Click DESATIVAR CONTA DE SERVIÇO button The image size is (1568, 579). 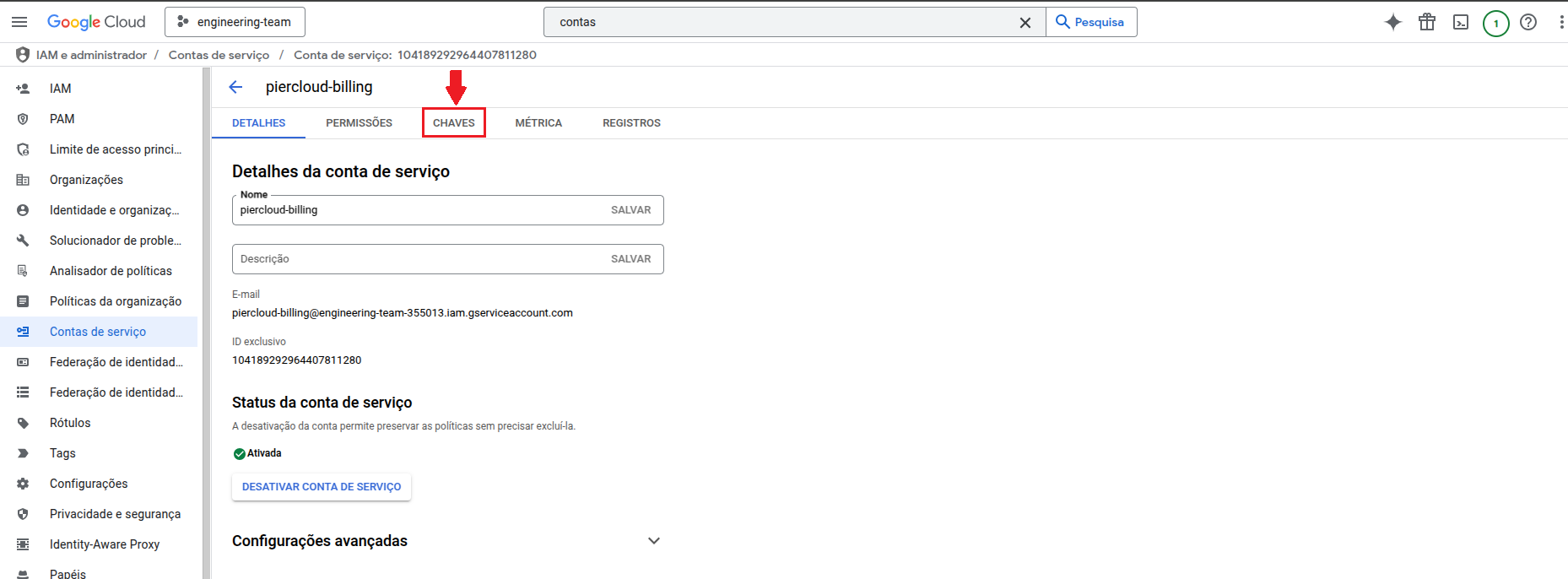[x=322, y=487]
